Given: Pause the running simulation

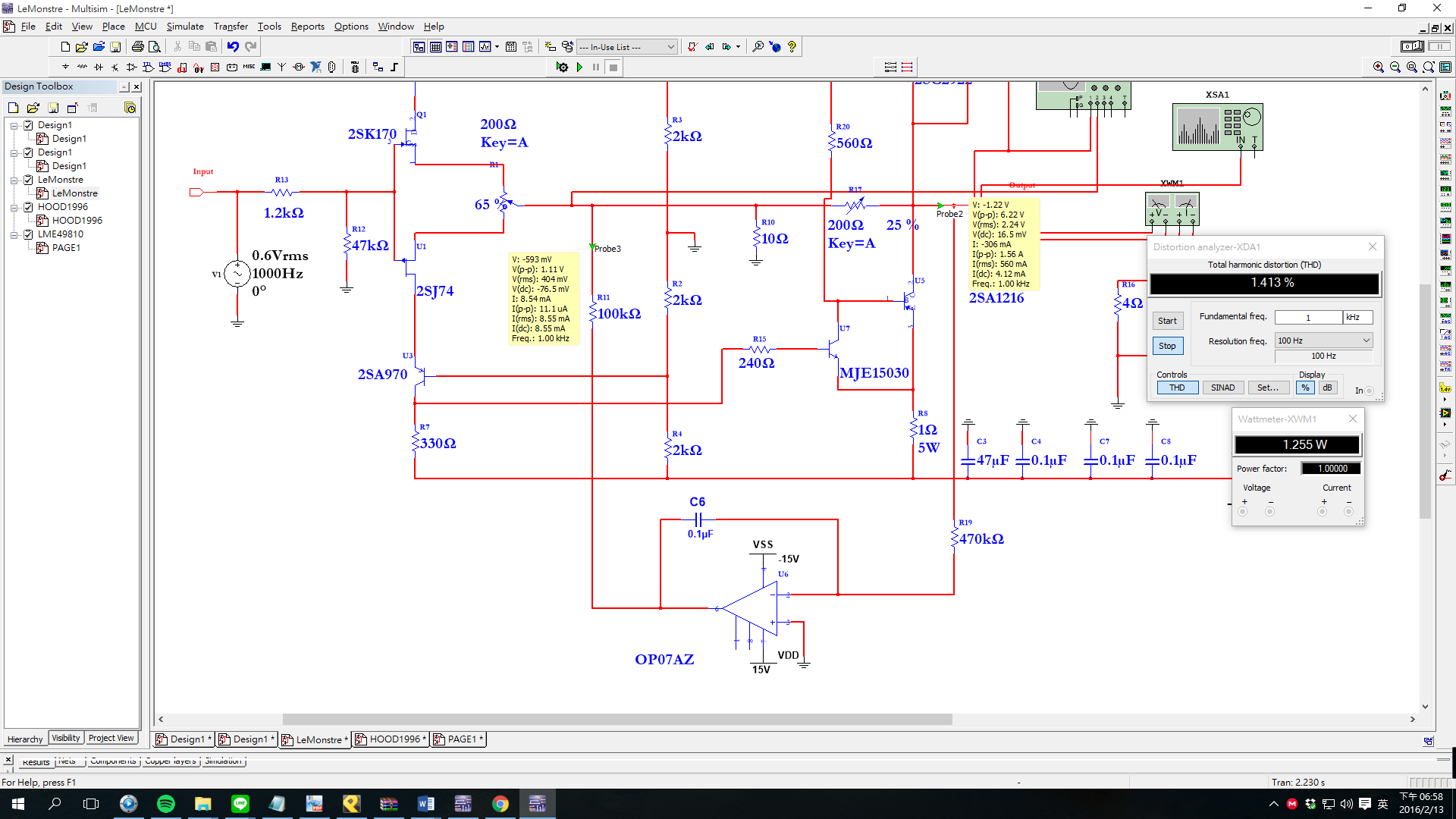Looking at the screenshot, I should click(596, 67).
